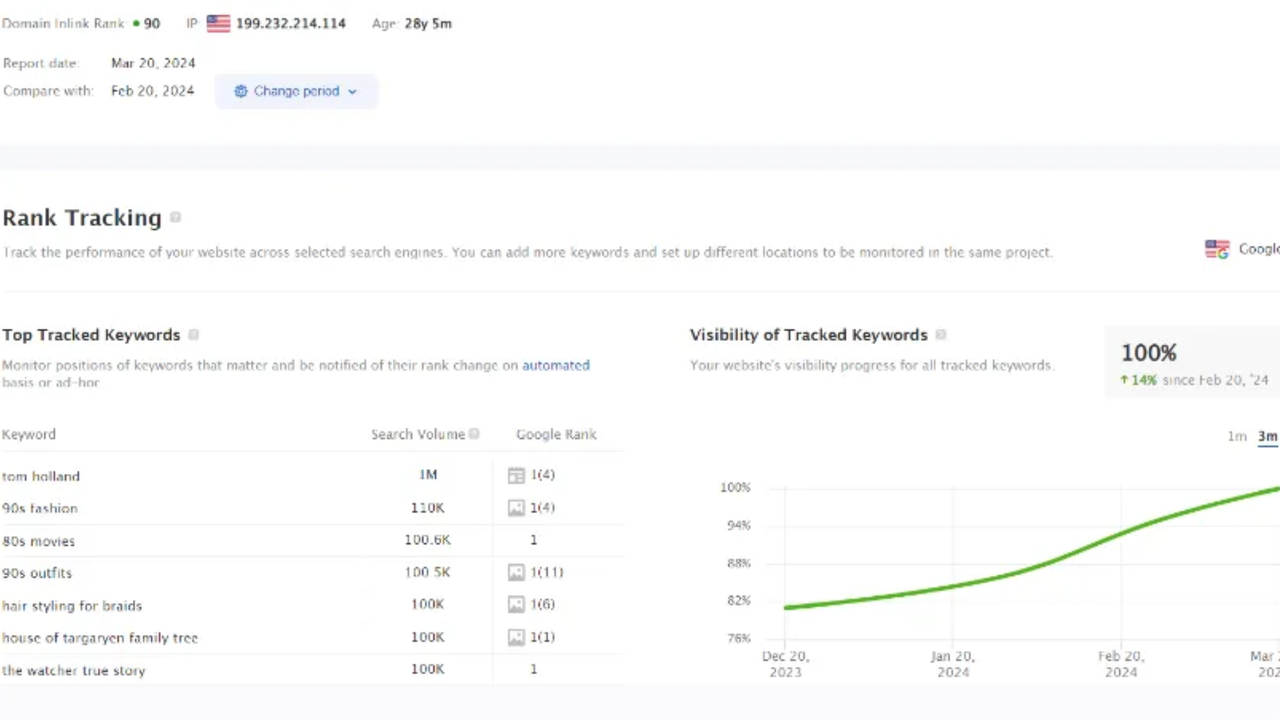
Task: Click image icon in house of targaryen row
Action: 516,637
